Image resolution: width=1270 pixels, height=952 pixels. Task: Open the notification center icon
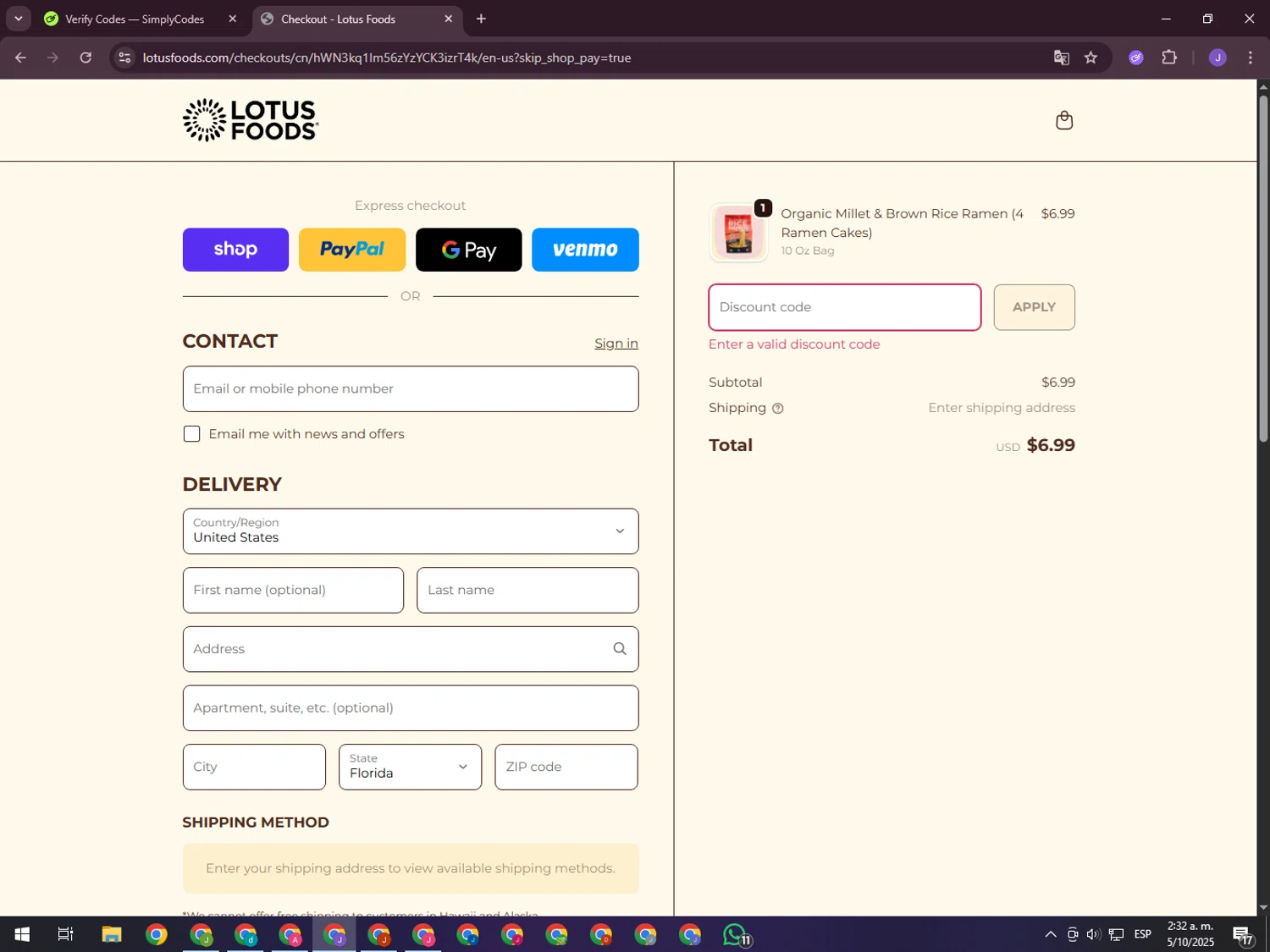(x=1243, y=934)
